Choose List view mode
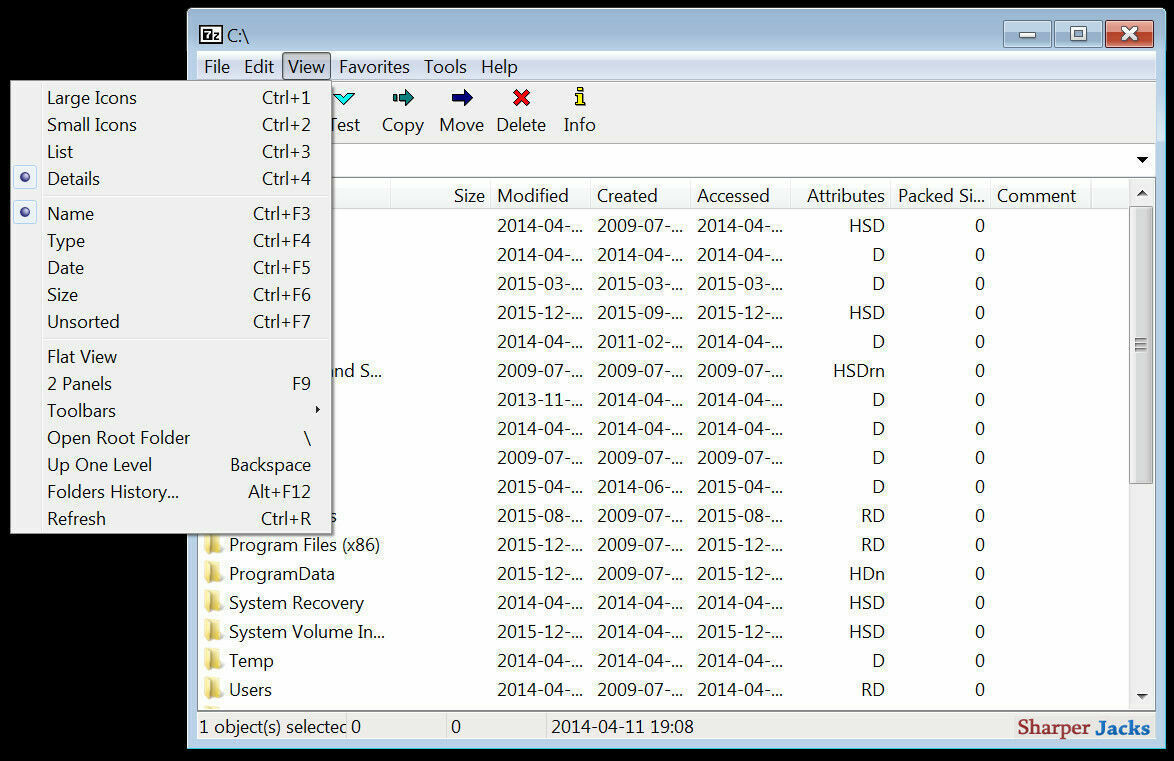 170,152
